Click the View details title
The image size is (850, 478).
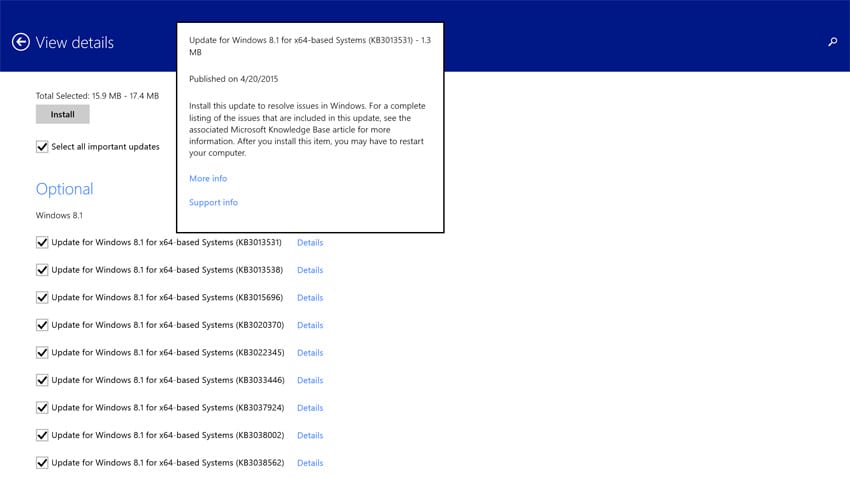tap(75, 42)
